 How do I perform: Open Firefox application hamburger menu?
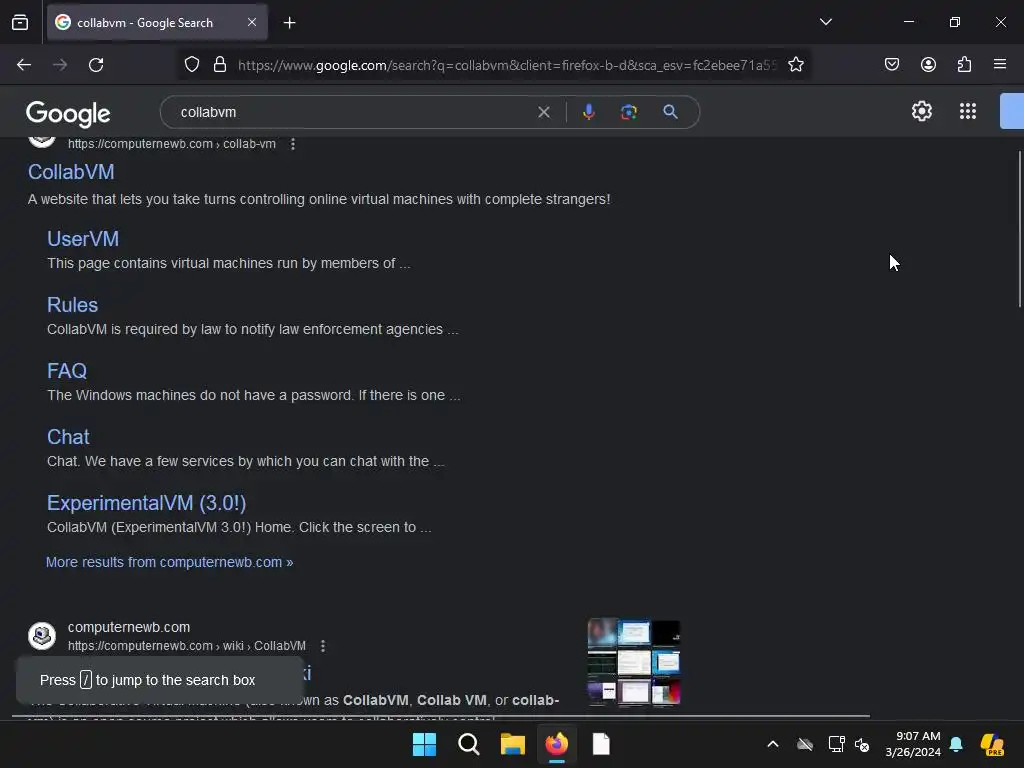pyautogui.click(x=1000, y=64)
